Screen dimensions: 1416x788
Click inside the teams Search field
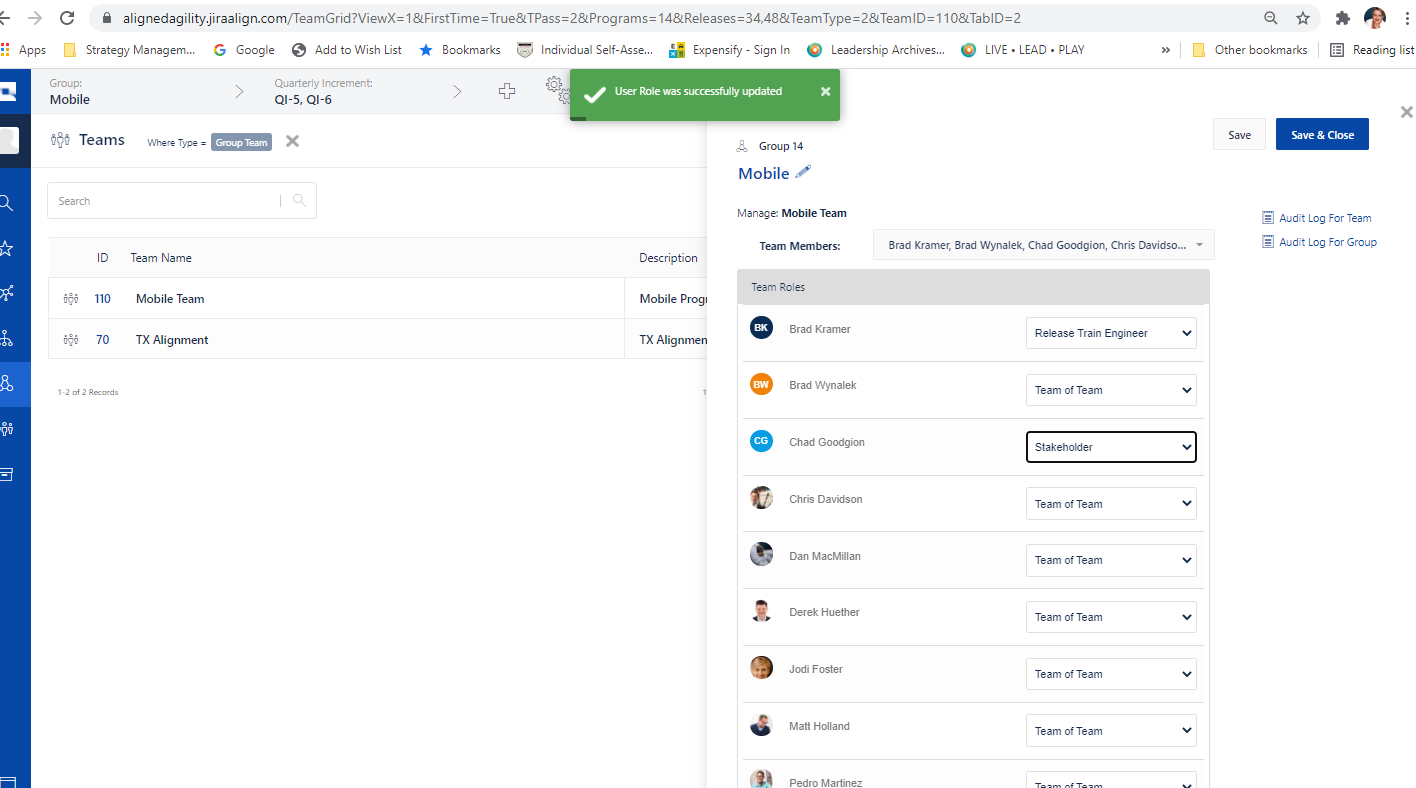160,200
